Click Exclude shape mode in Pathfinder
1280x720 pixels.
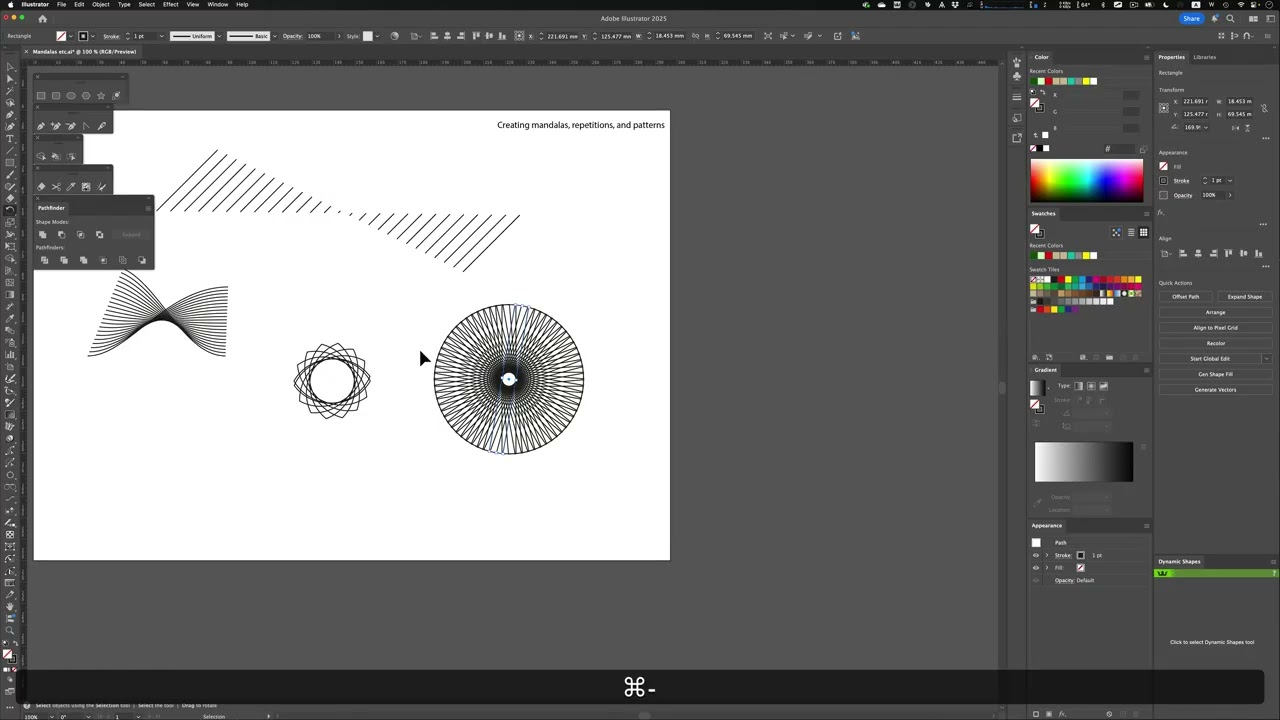(x=99, y=235)
